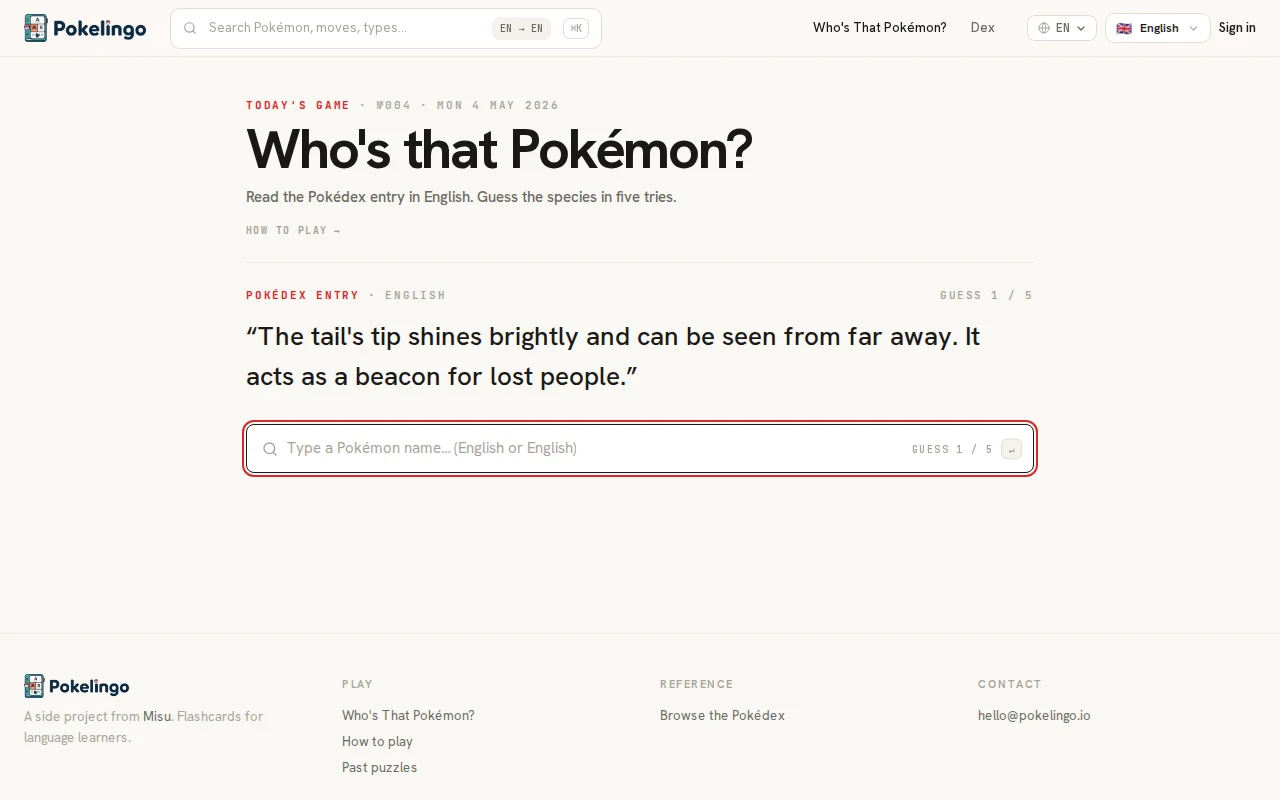Click the POKÉDEX ENTRY label
Screen dimensions: 1280x800
[302, 295]
